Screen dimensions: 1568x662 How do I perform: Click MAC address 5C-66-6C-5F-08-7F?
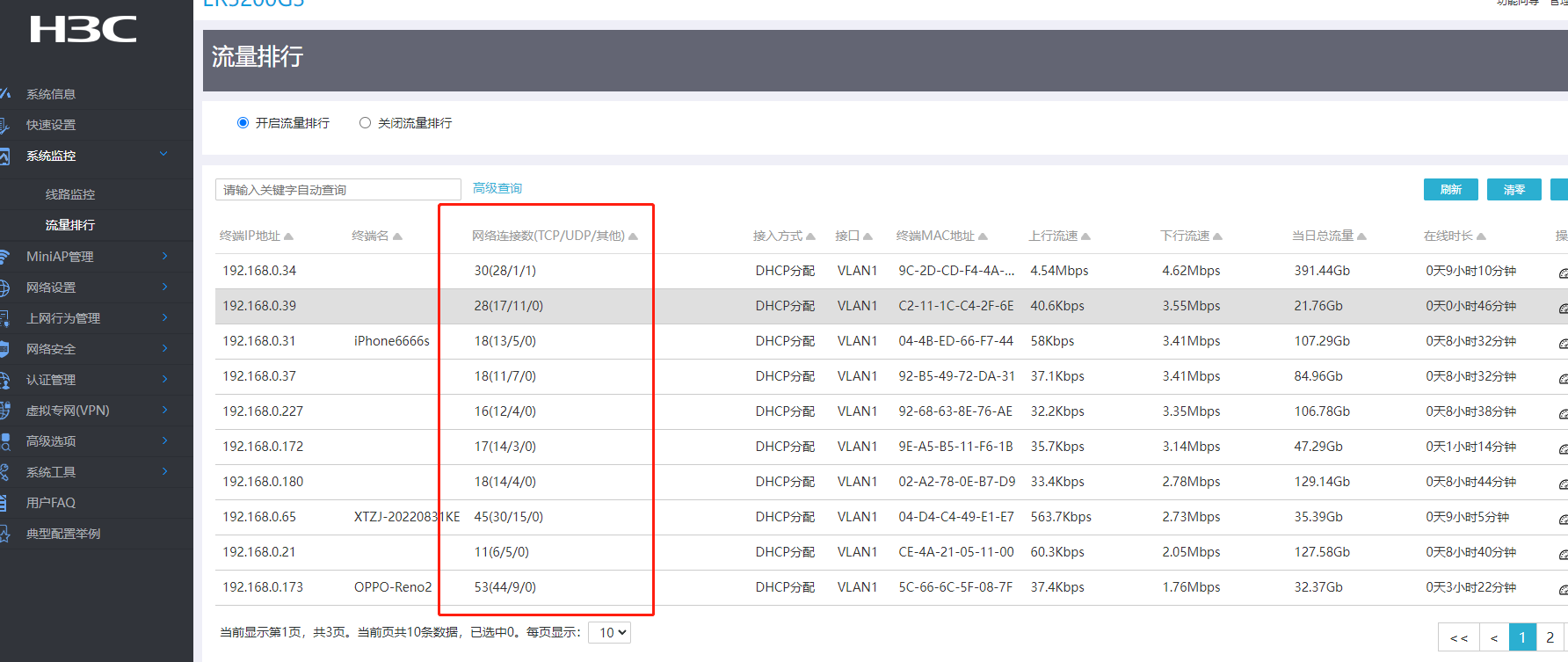tap(955, 587)
